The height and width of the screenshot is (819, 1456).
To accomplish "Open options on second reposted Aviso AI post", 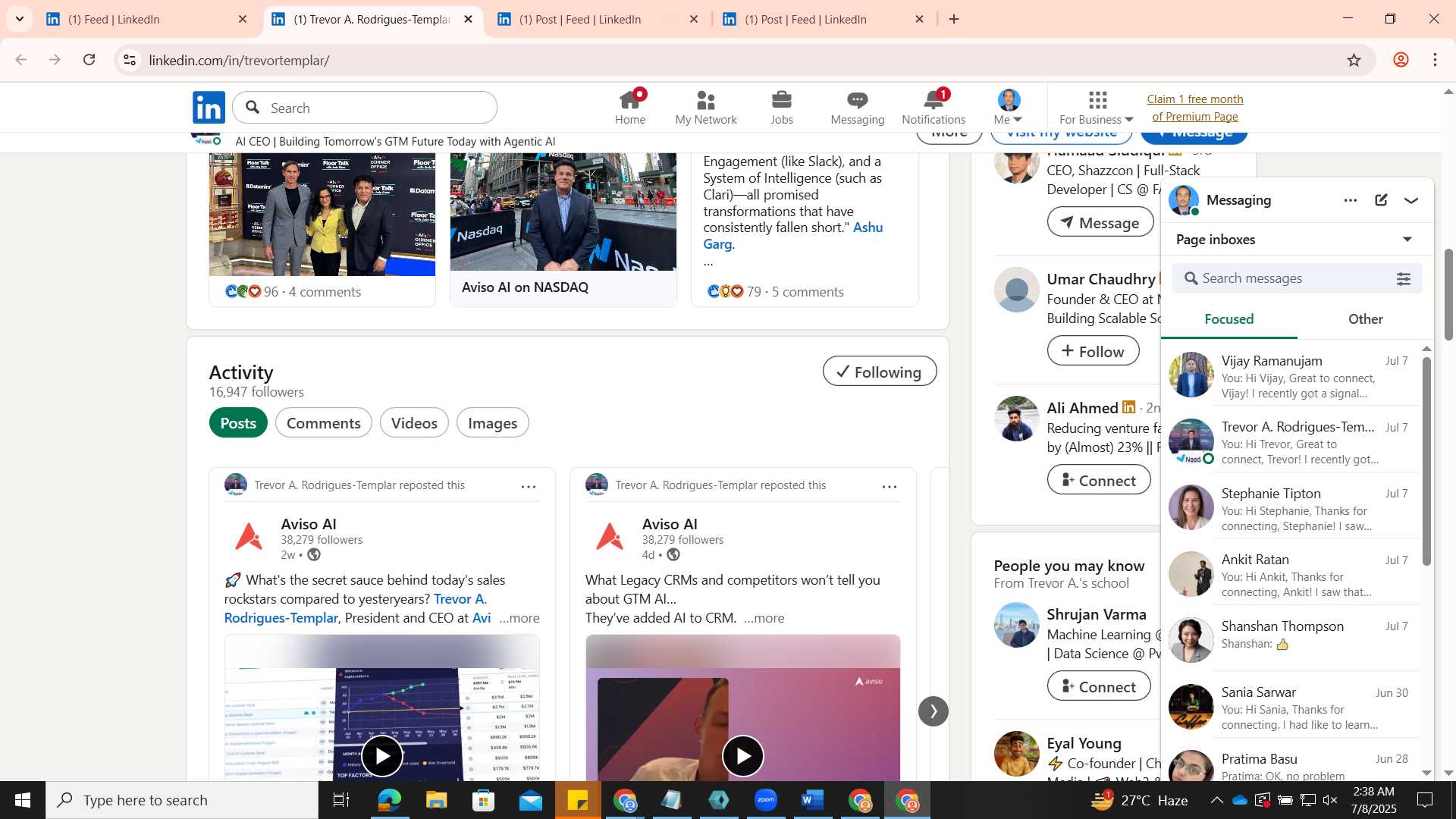I will click(890, 486).
